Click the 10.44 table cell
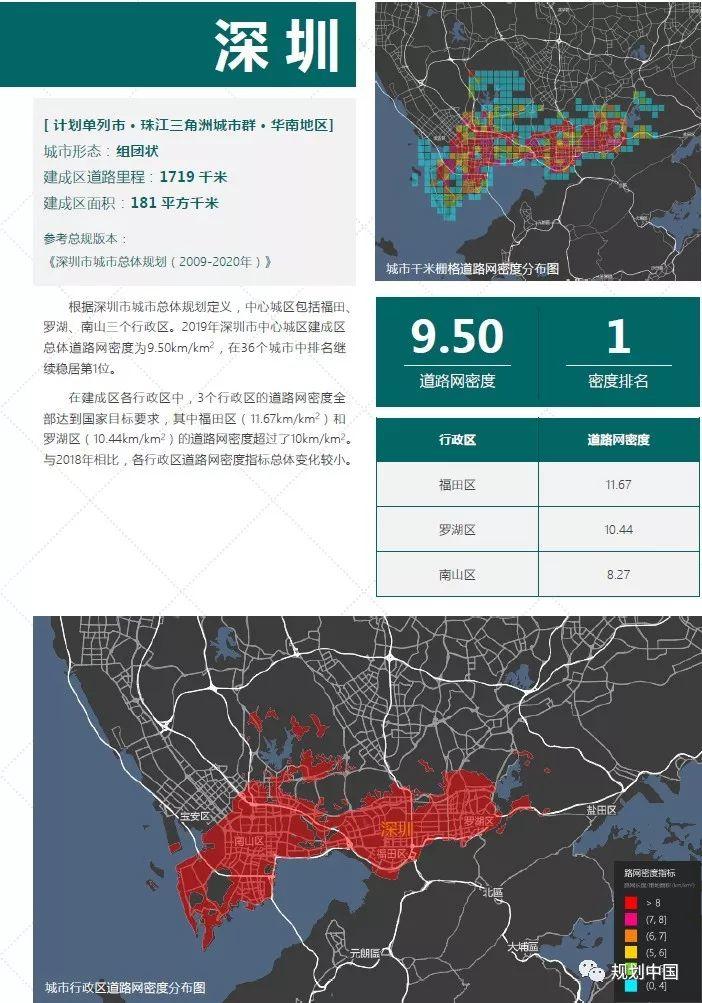702x1003 pixels. click(618, 530)
